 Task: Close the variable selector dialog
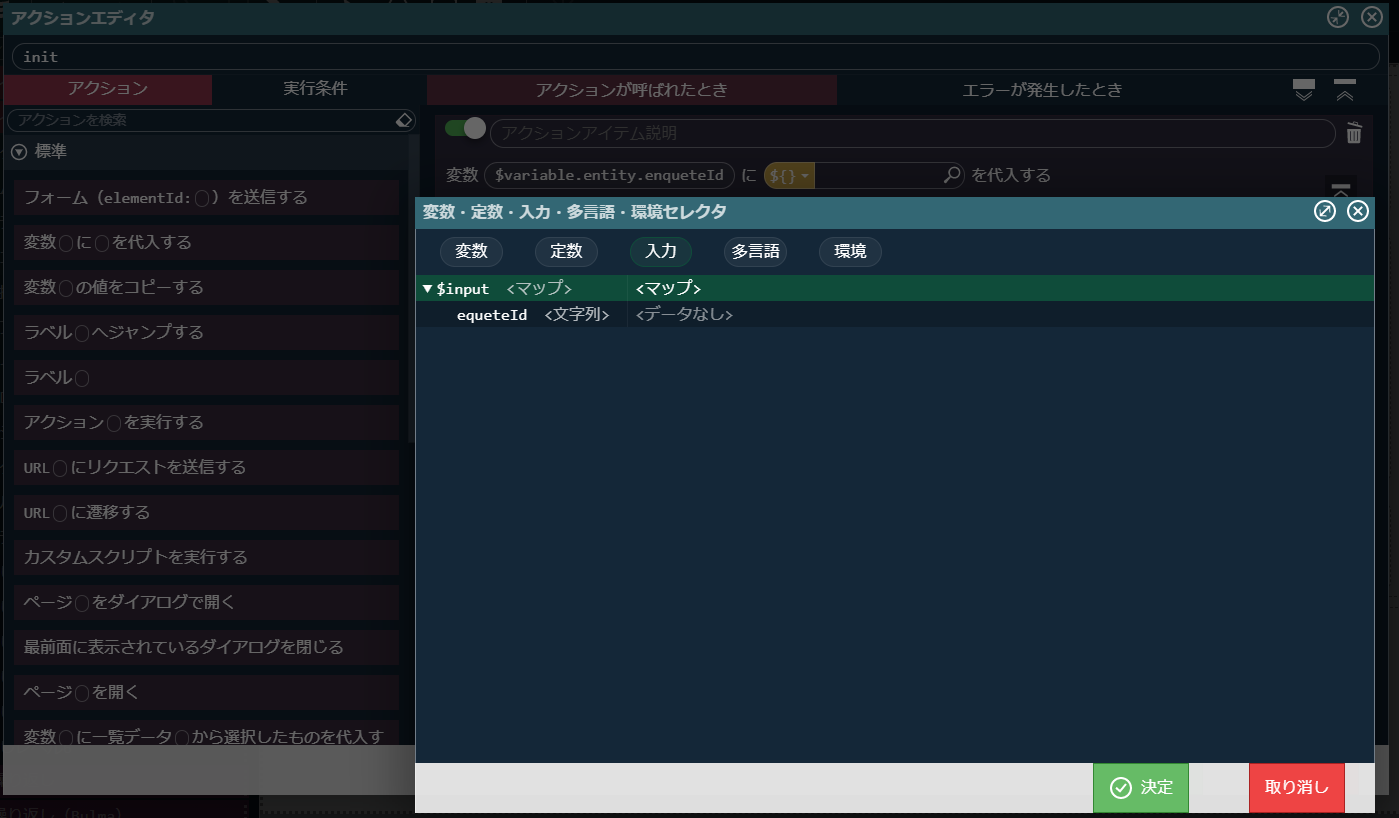(1357, 211)
